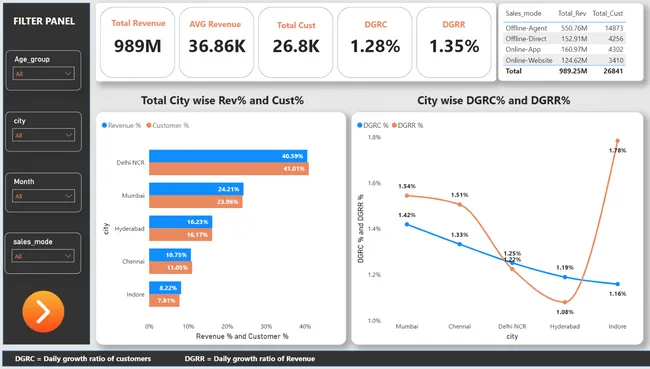Select Delhi NCR revenue bar 40.59%
The image size is (650, 369).
click(228, 156)
